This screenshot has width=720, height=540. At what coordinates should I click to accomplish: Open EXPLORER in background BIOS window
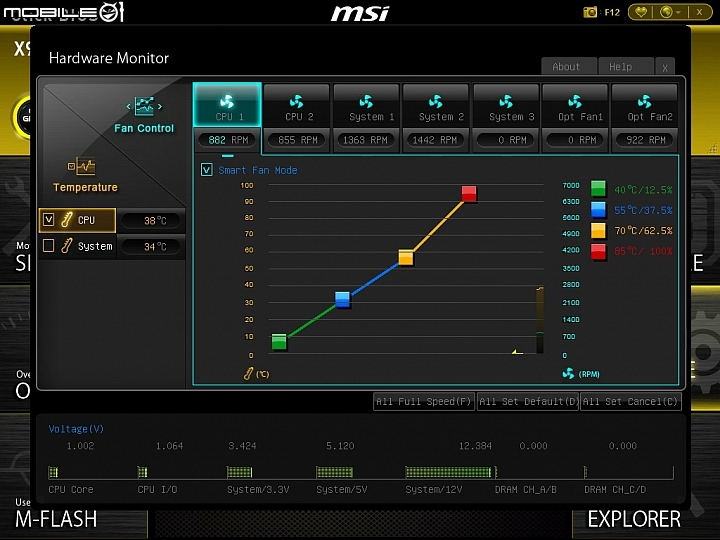point(634,519)
